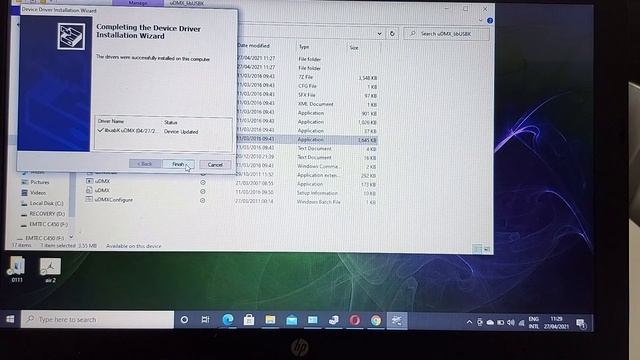Image resolution: width=640 pixels, height=360 pixels.
Task: Sort files by Size column
Action: (x=354, y=48)
